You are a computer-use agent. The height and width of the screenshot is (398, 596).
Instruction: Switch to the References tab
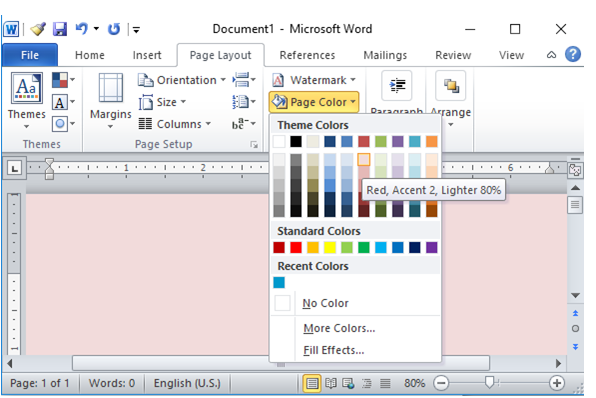307,55
